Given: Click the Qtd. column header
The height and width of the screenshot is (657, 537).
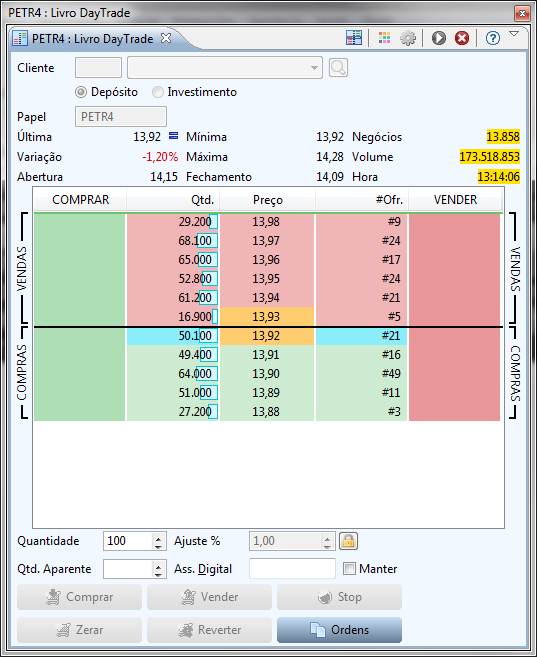Looking at the screenshot, I should (x=173, y=200).
